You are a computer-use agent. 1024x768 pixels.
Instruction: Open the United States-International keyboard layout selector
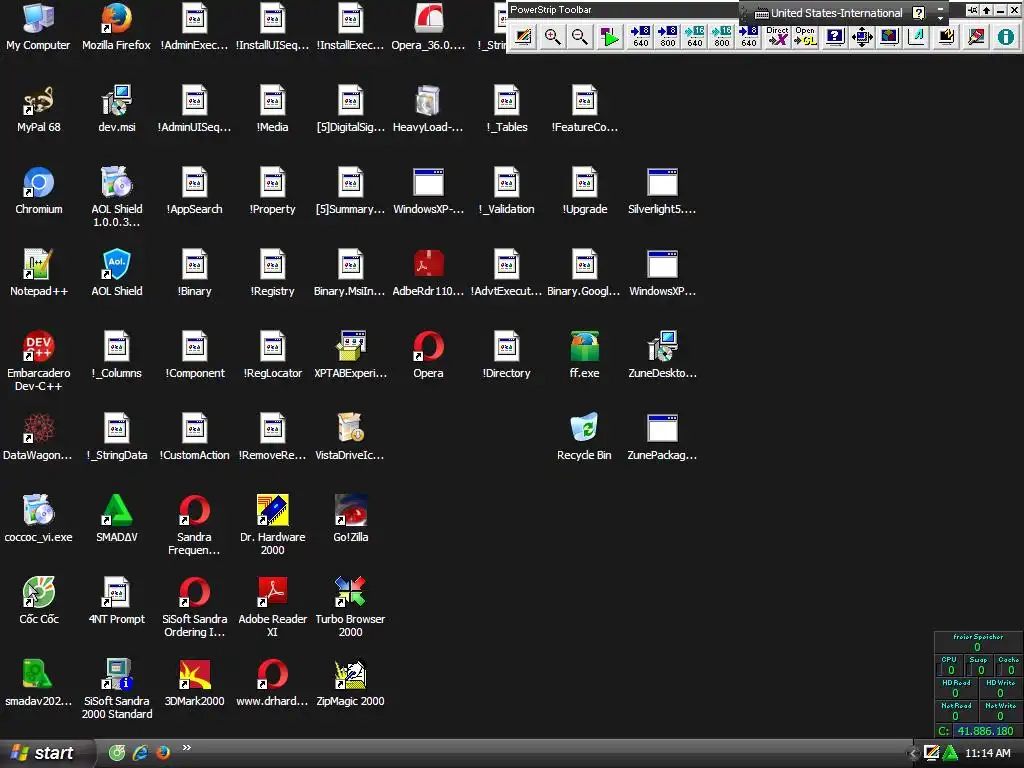(x=829, y=13)
